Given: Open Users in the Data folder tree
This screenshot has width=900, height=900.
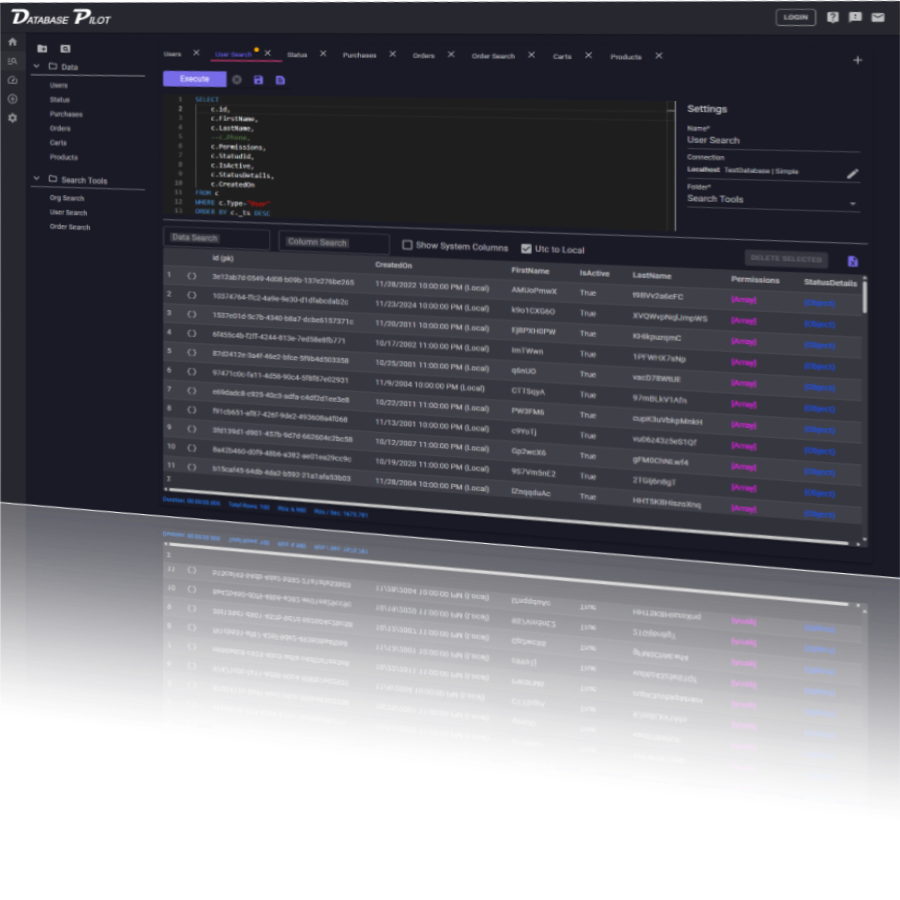Looking at the screenshot, I should point(59,86).
